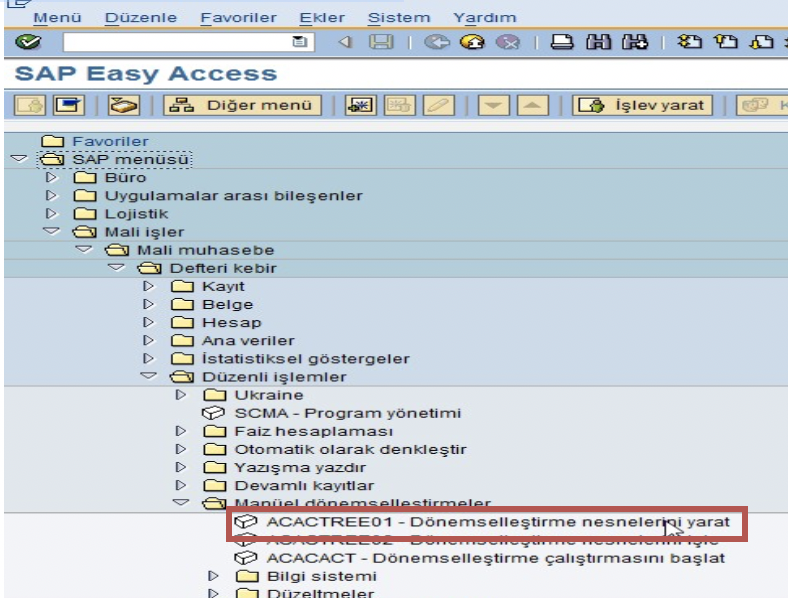Click the Save diskette icon
Image resolution: width=788 pixels, height=598 pixels.
click(x=381, y=42)
